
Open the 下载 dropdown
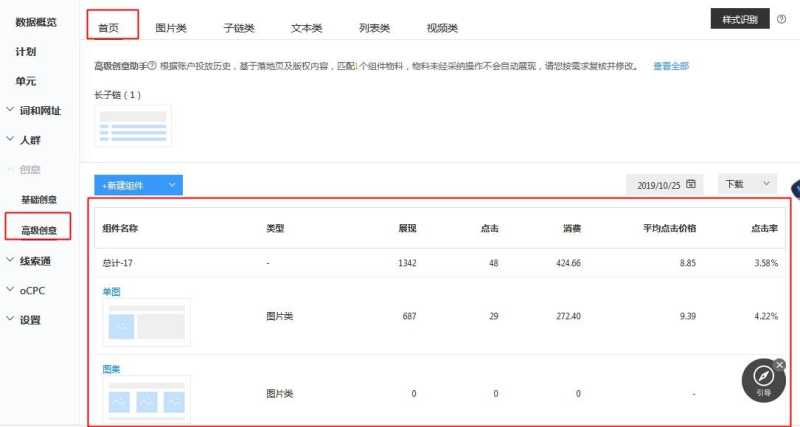click(747, 184)
